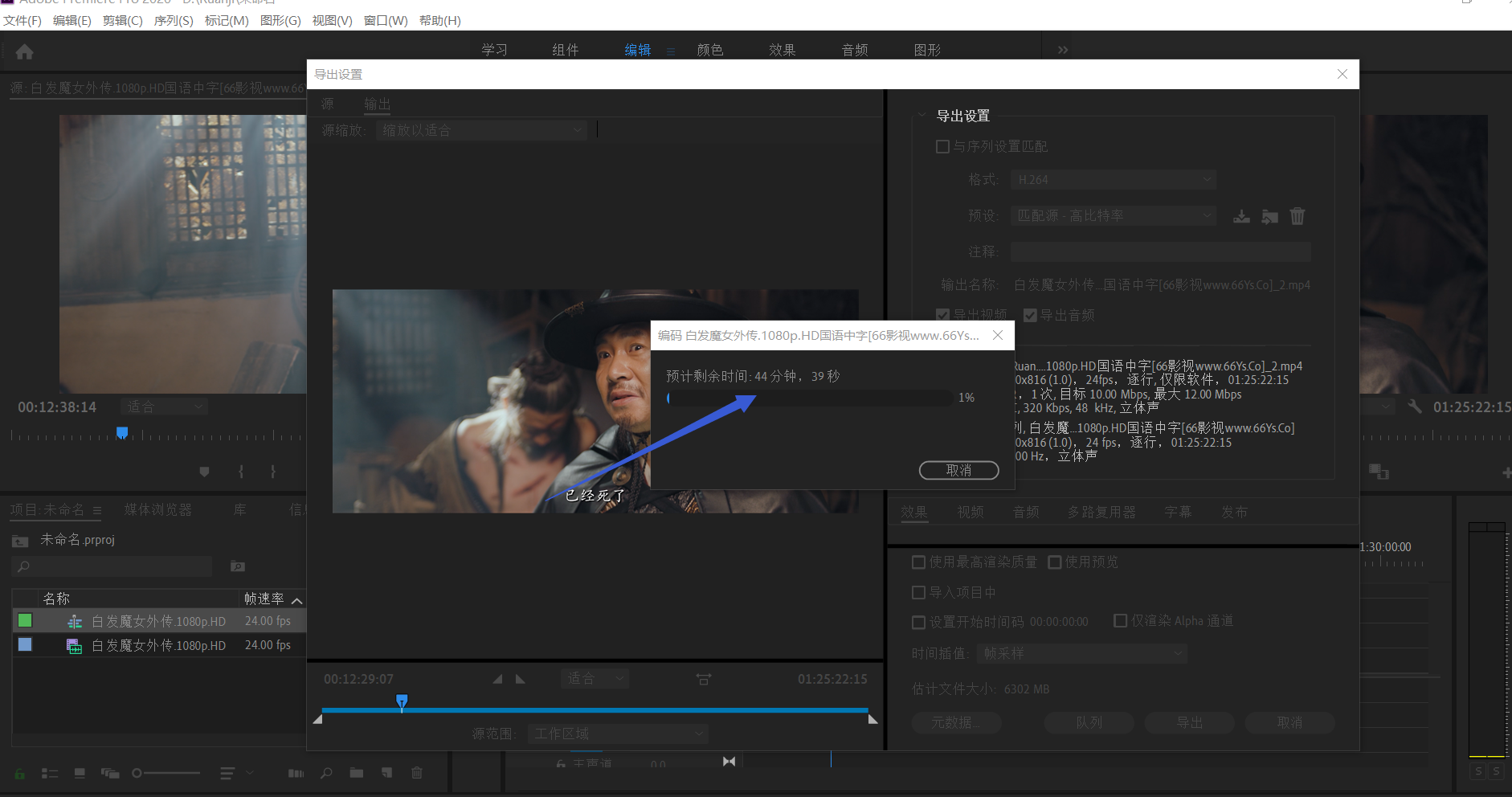This screenshot has width=1512, height=797.
Task: Switch to the 多路复用器 tab
Action: tap(1101, 512)
